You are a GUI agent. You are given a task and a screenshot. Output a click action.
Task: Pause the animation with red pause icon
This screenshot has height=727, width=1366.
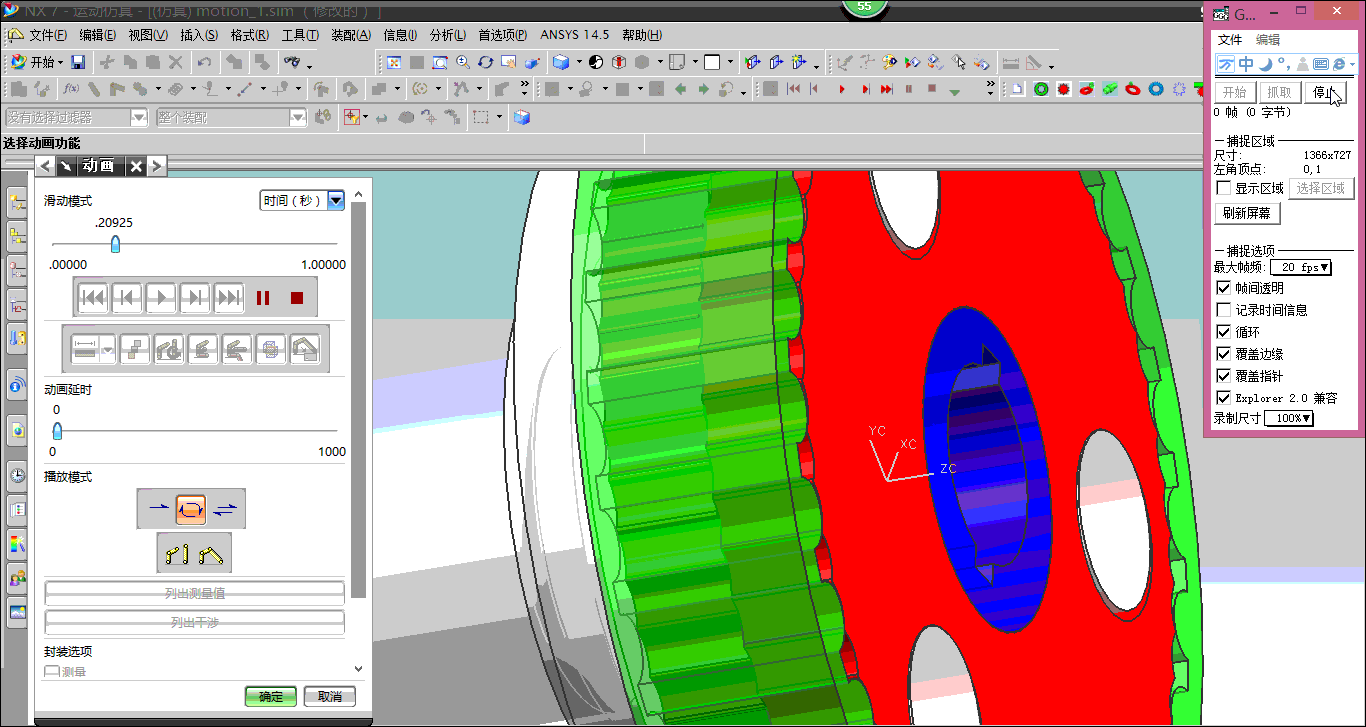263,297
